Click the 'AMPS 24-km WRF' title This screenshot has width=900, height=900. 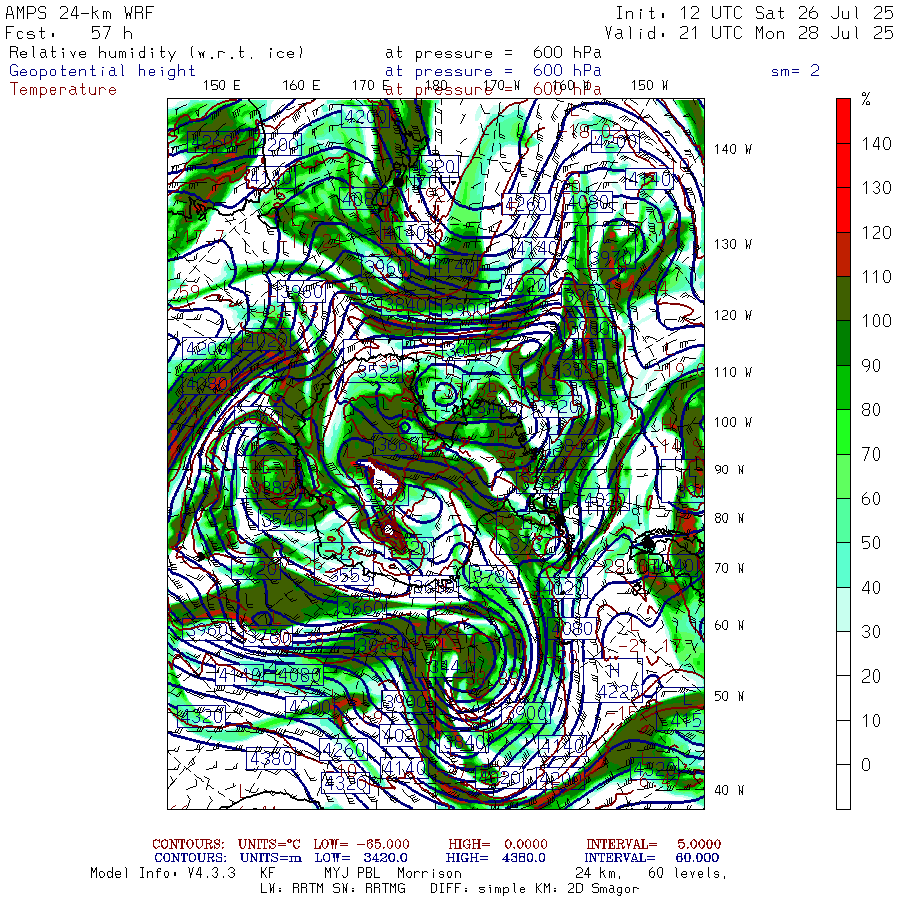click(x=79, y=13)
